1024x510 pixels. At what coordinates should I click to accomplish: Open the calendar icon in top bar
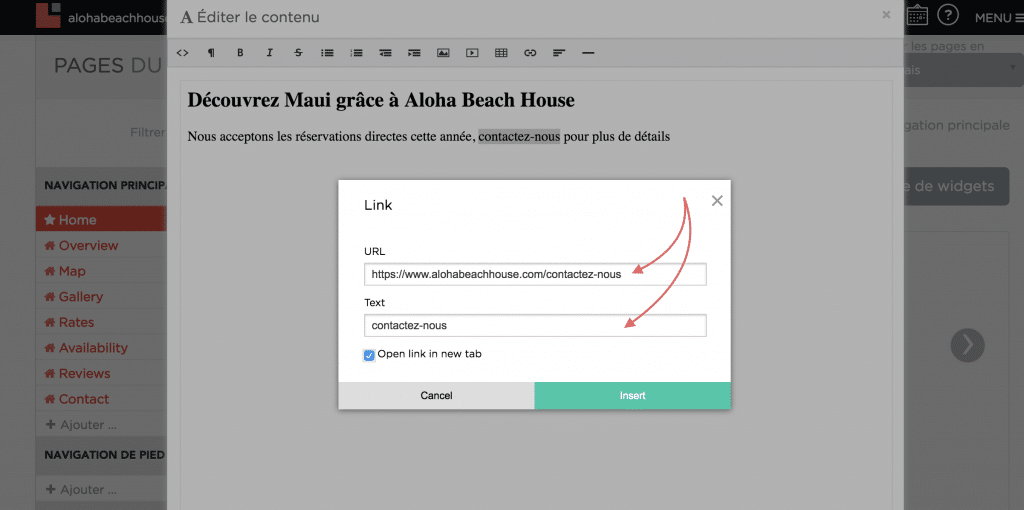click(x=917, y=16)
